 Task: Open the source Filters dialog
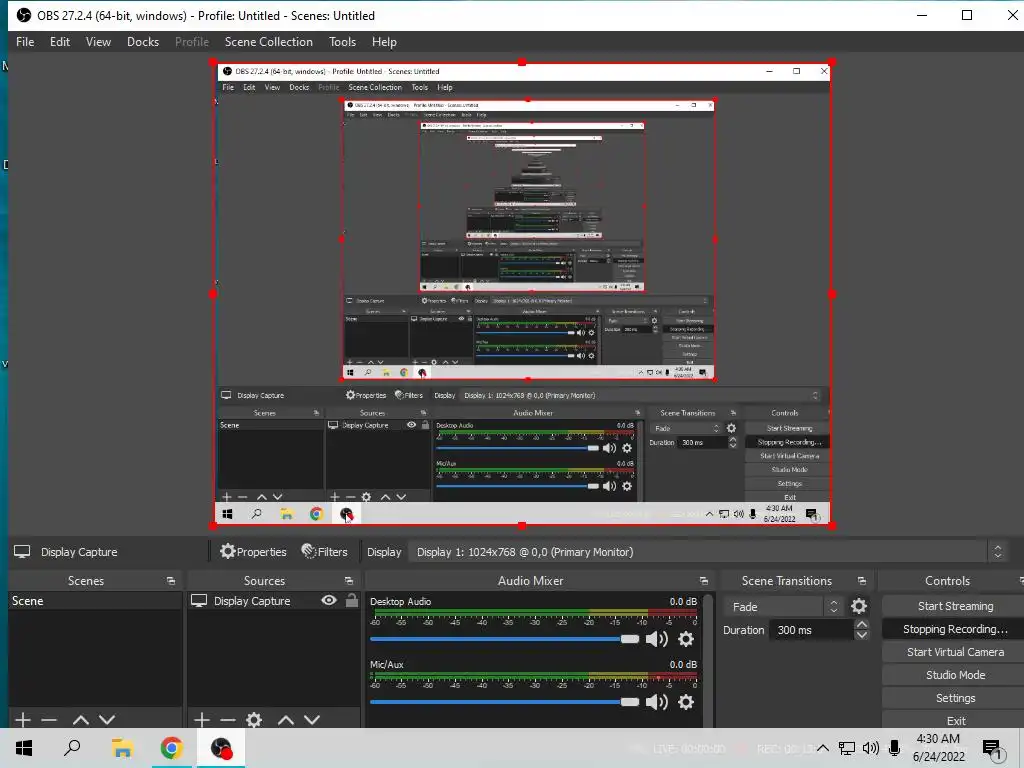click(x=325, y=552)
